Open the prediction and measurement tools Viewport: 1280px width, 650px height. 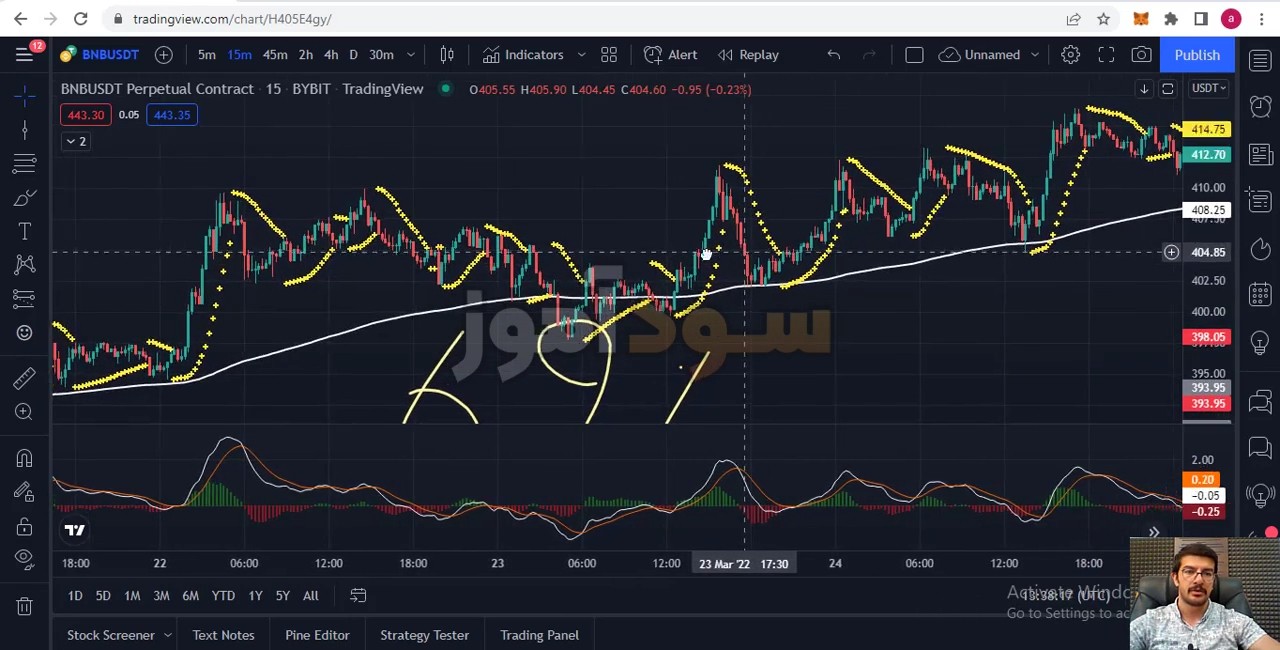click(25, 298)
